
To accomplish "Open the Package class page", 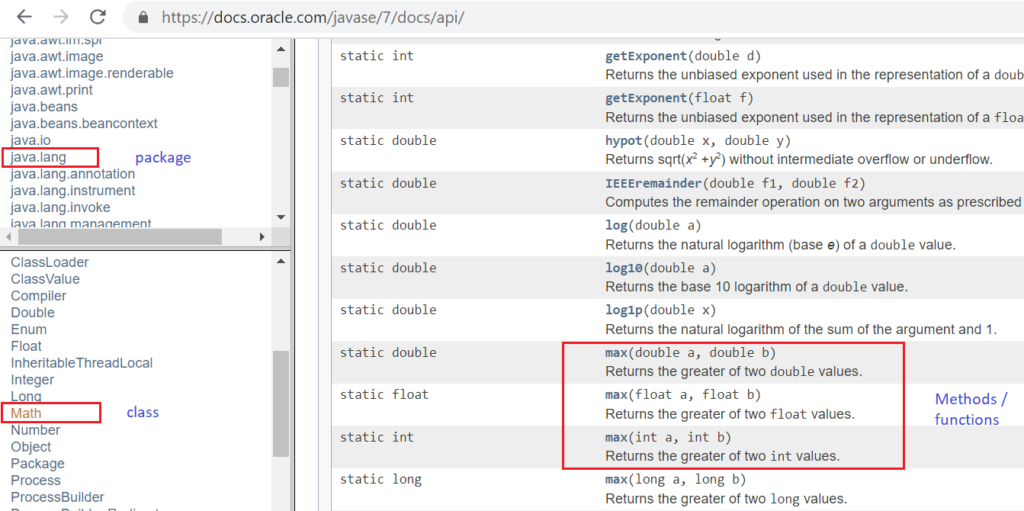I will [x=38, y=463].
